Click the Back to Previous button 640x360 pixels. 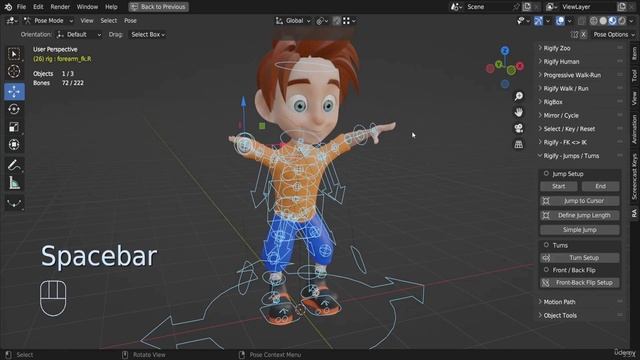tap(158, 7)
